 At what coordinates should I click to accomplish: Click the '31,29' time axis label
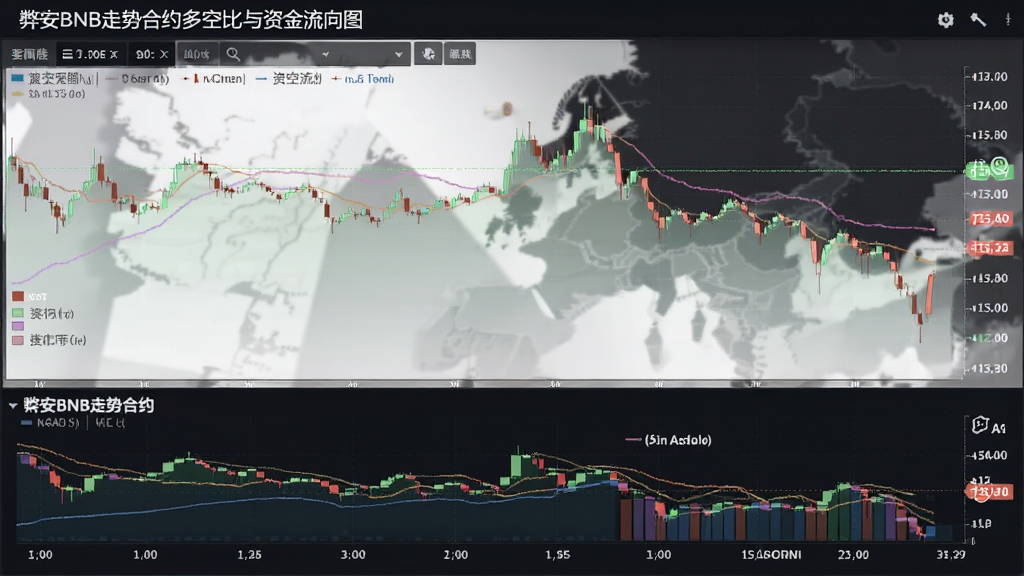[x=951, y=555]
